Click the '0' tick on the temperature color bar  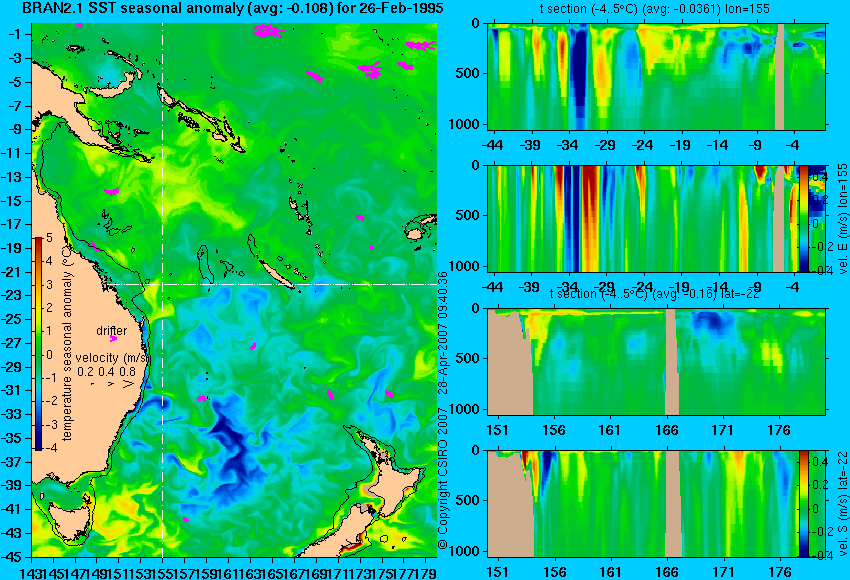coord(49,355)
